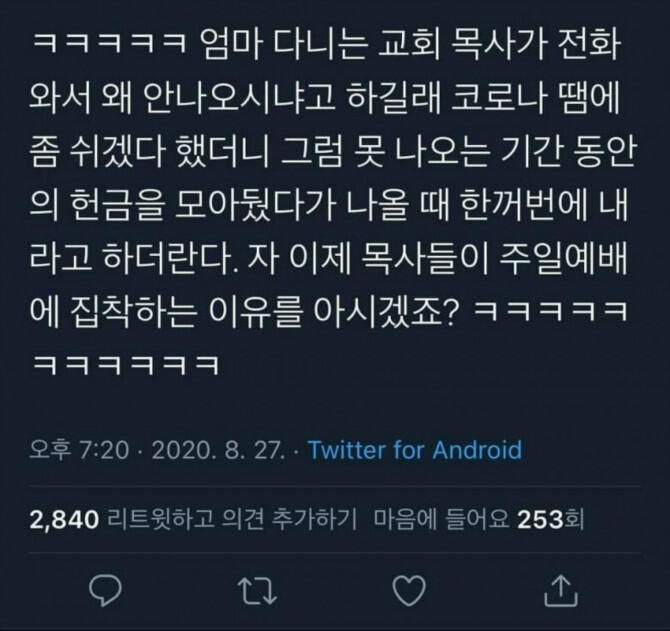Viewport: 670px width, 631px height.
Task: Open the share menu via upload arrow icon
Action: (x=561, y=590)
